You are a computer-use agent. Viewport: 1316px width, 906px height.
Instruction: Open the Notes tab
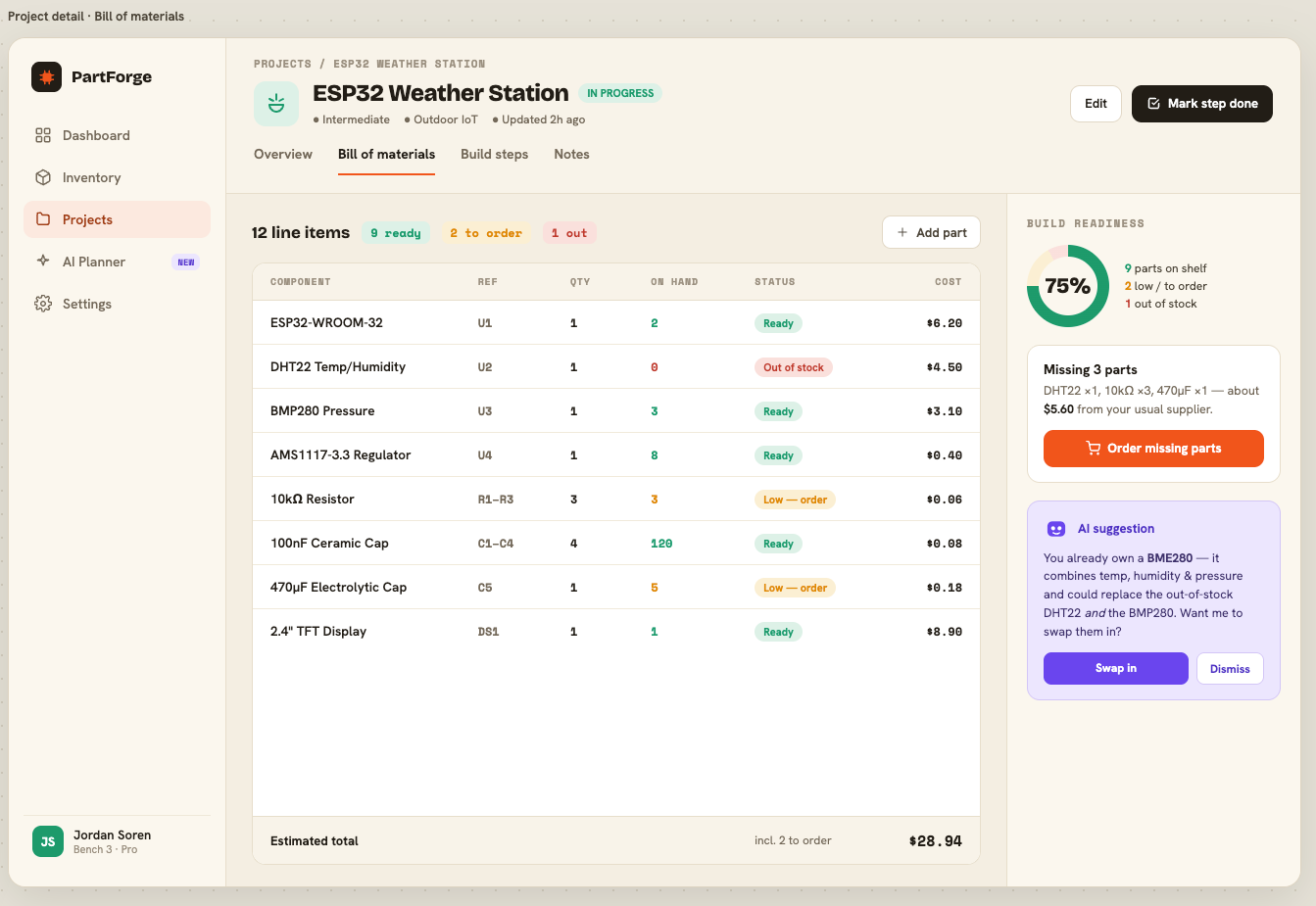point(571,154)
